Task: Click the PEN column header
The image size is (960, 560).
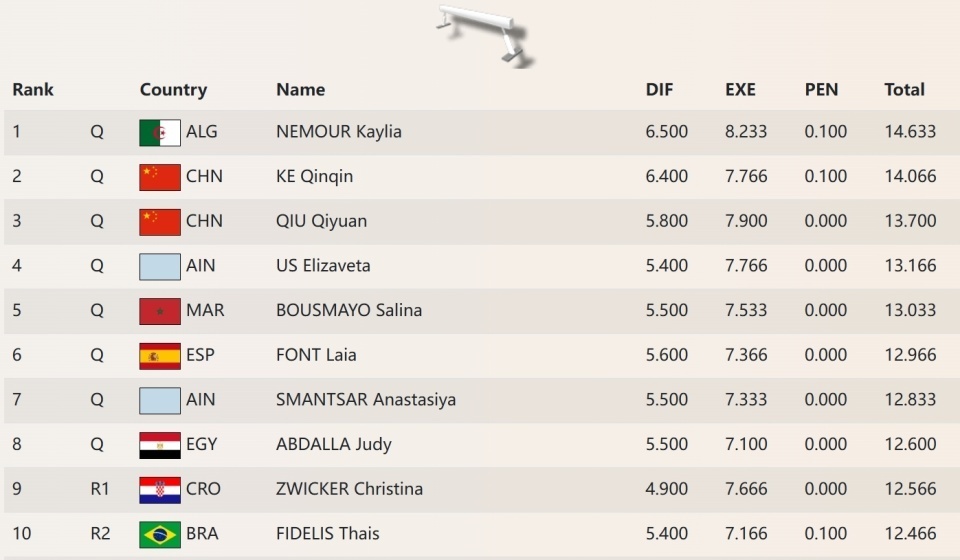Action: pyautogui.click(x=821, y=90)
